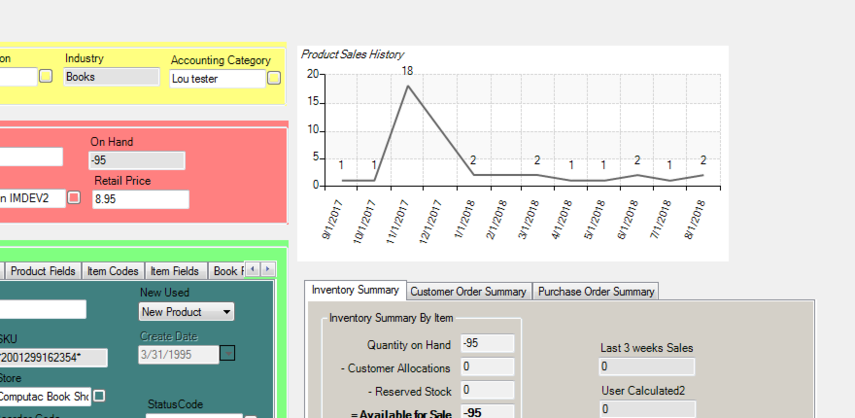The width and height of the screenshot is (855, 418).
Task: Click lookup button beside Accounting Category field
Action: [x=274, y=78]
